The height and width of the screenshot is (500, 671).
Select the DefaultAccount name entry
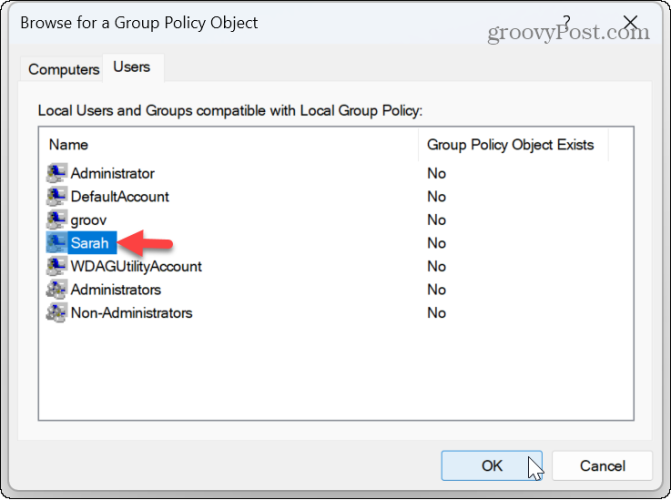(120, 196)
